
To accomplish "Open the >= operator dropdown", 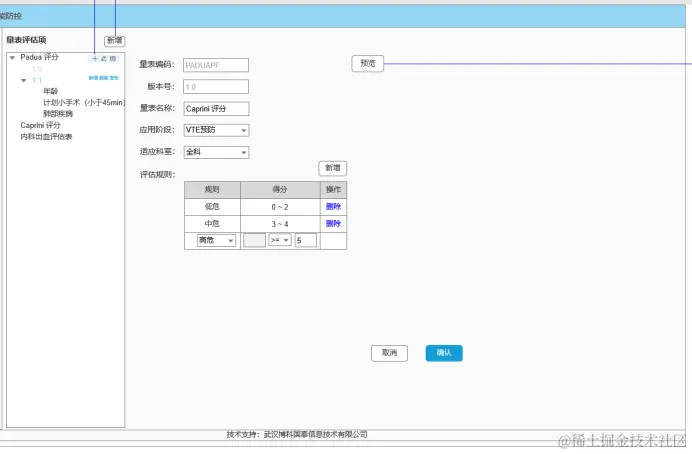I will [x=280, y=240].
